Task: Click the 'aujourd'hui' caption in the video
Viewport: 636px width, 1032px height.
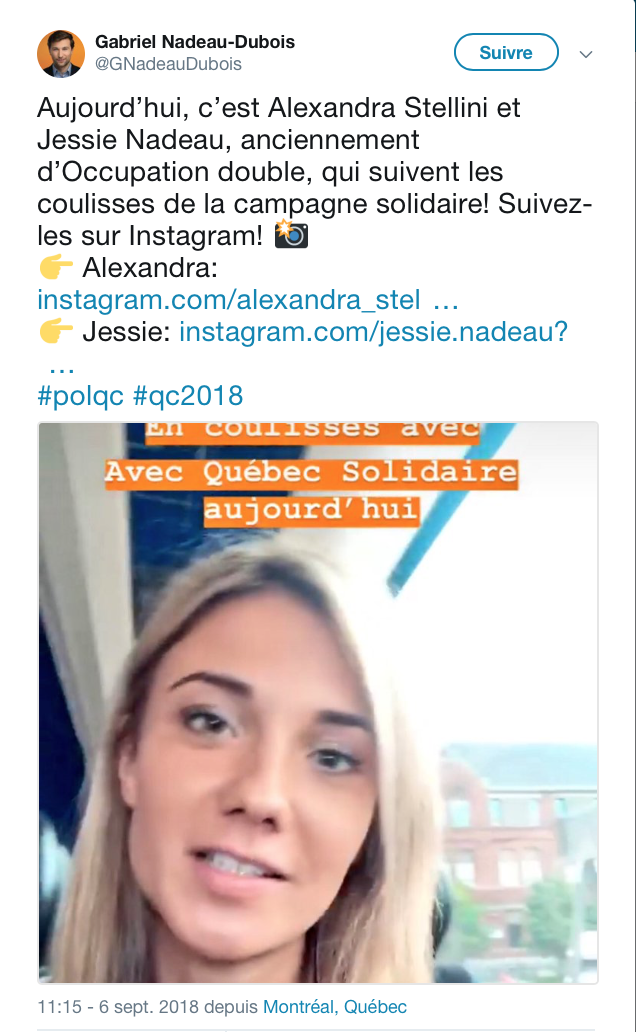Action: (311, 510)
